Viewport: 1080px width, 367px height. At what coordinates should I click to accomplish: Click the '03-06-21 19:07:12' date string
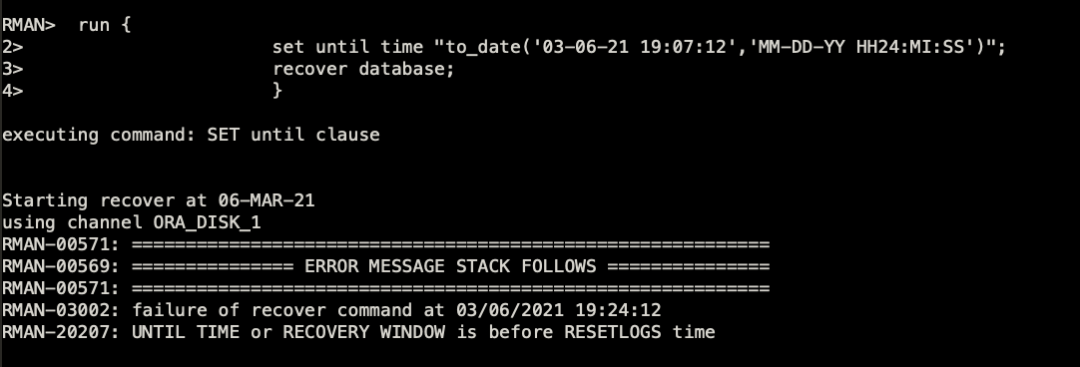click(x=638, y=47)
